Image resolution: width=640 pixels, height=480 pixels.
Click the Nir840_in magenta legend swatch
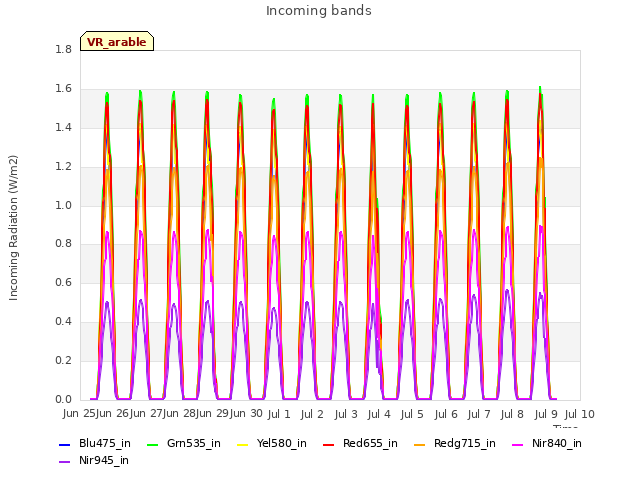pos(518,444)
